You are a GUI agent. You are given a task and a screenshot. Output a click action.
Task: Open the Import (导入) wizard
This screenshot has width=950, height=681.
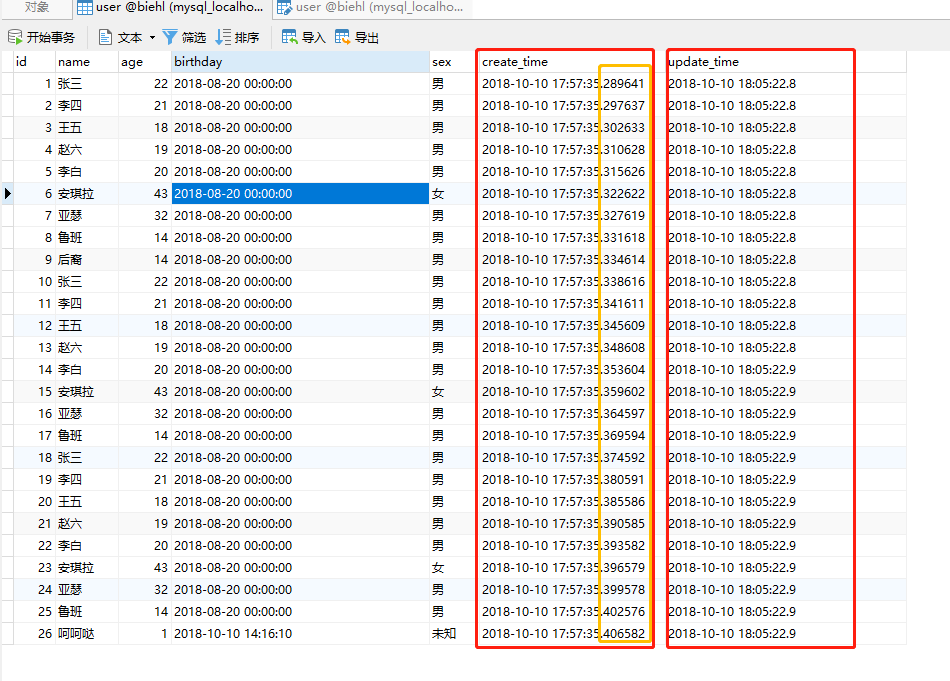point(290,37)
